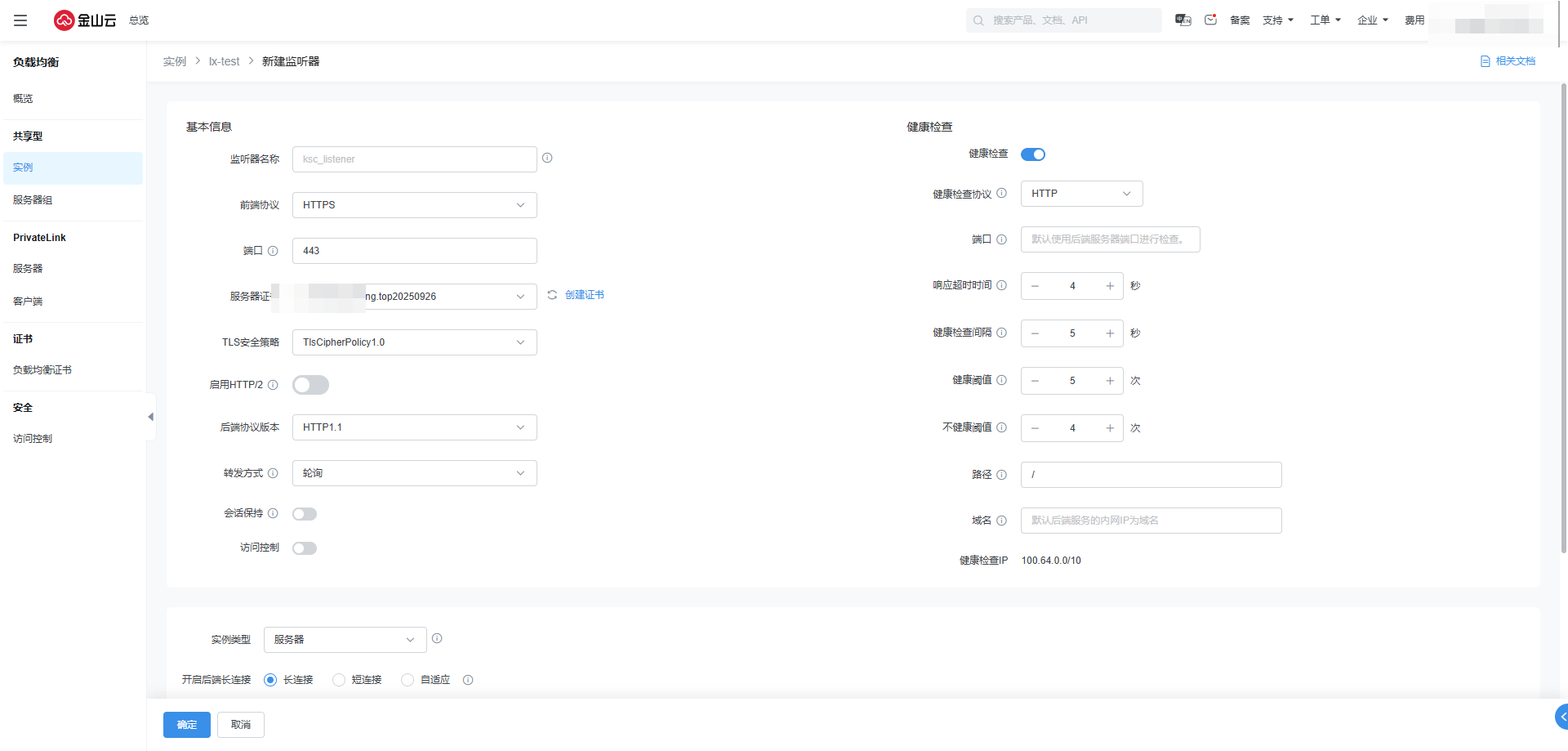
Task: Enable the HTTP/2 toggle switch
Action: [310, 385]
